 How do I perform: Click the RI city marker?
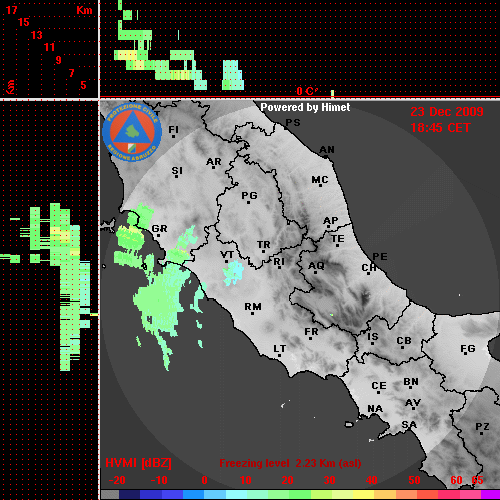click(x=279, y=263)
